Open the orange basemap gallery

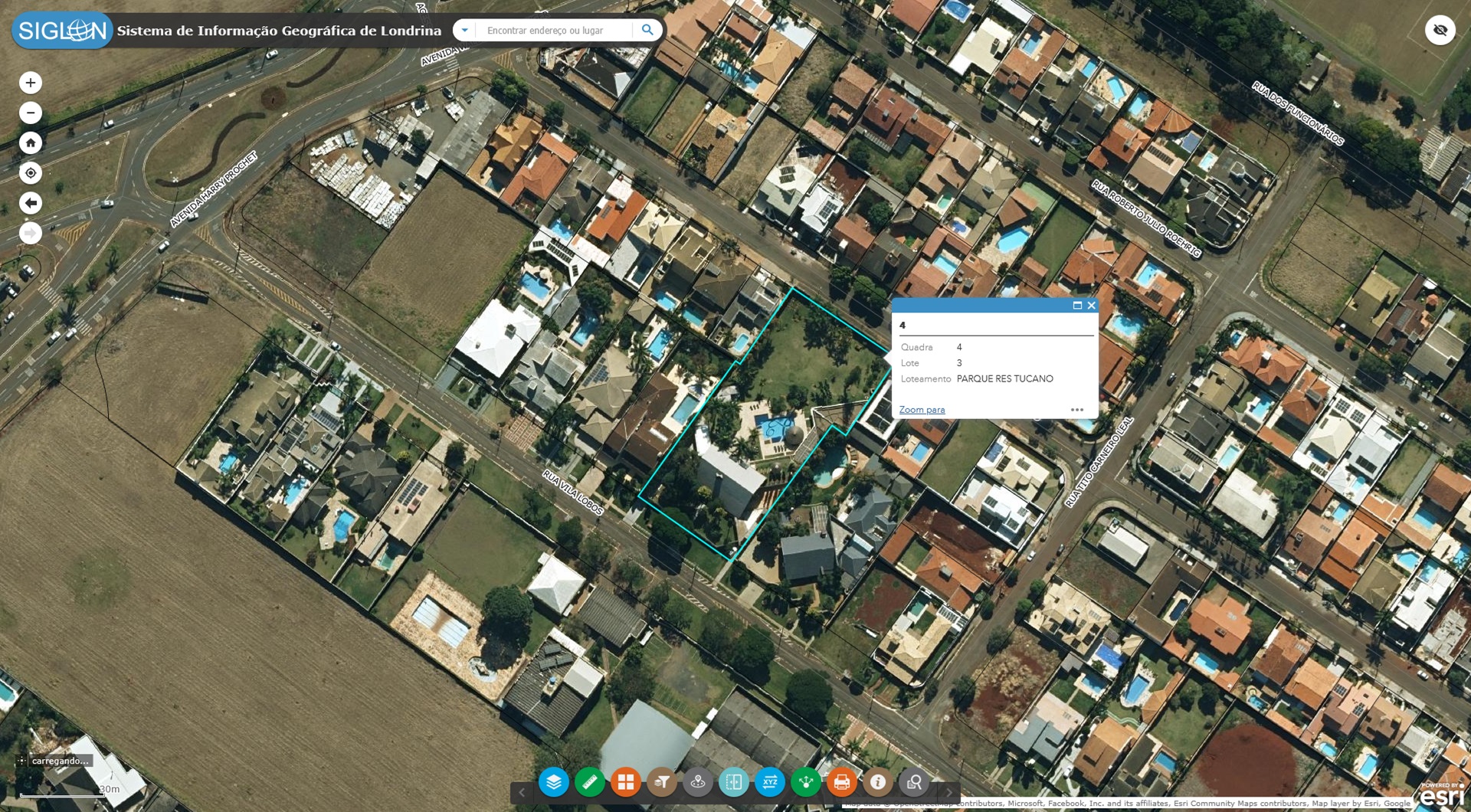tap(626, 782)
